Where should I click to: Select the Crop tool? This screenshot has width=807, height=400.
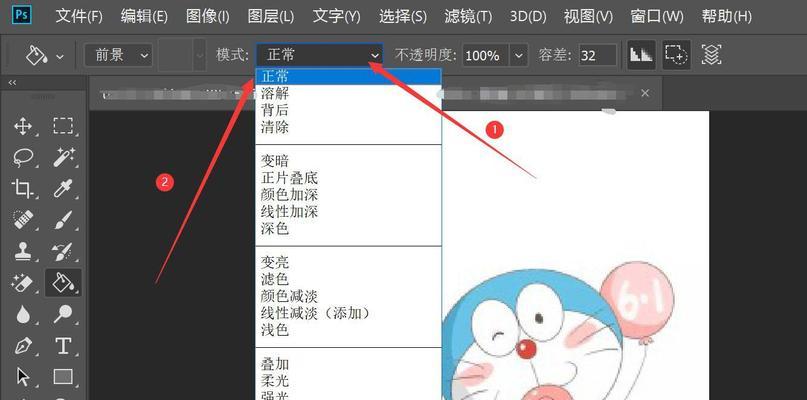pyautogui.click(x=23, y=189)
